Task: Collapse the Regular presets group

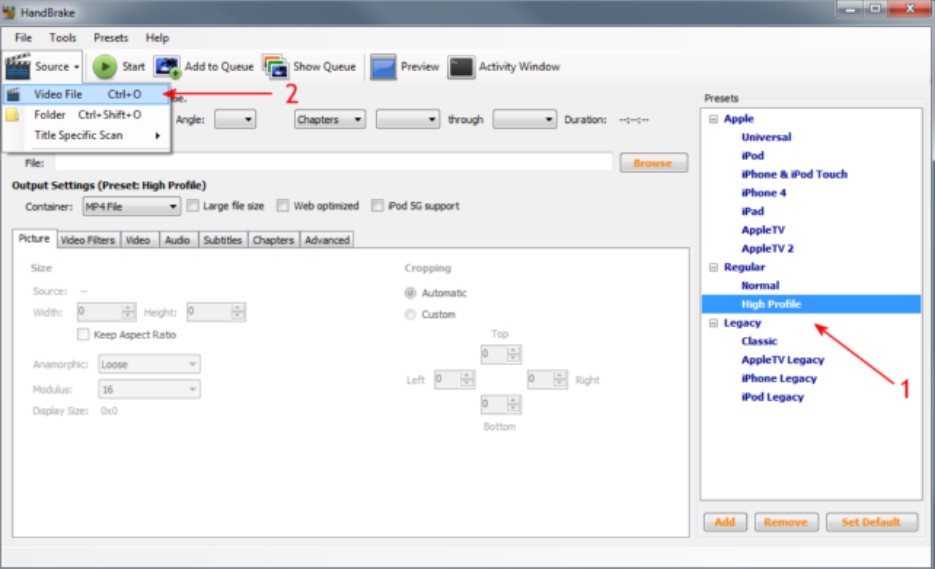Action: tap(713, 267)
